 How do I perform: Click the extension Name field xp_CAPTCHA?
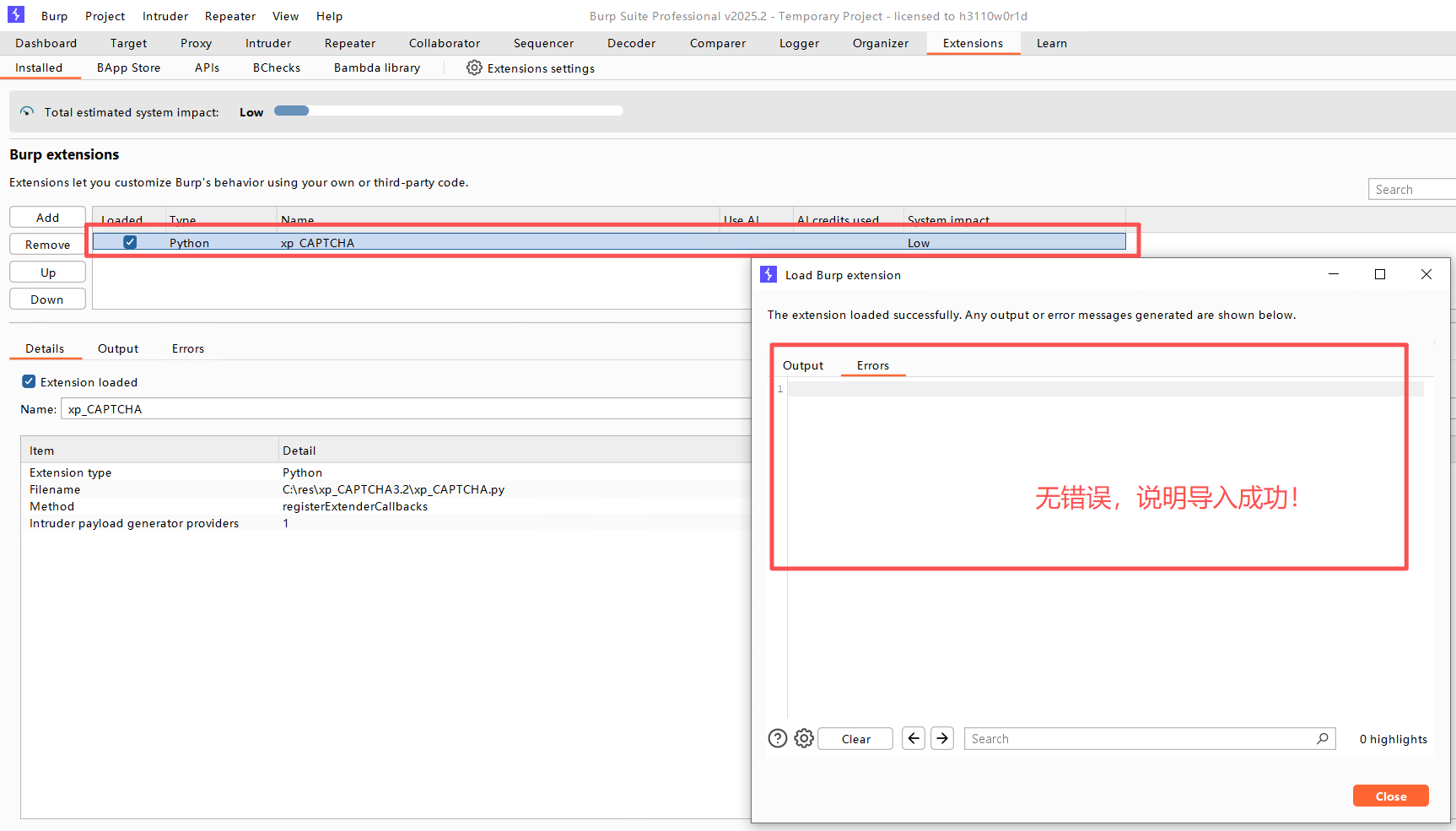click(x=406, y=408)
